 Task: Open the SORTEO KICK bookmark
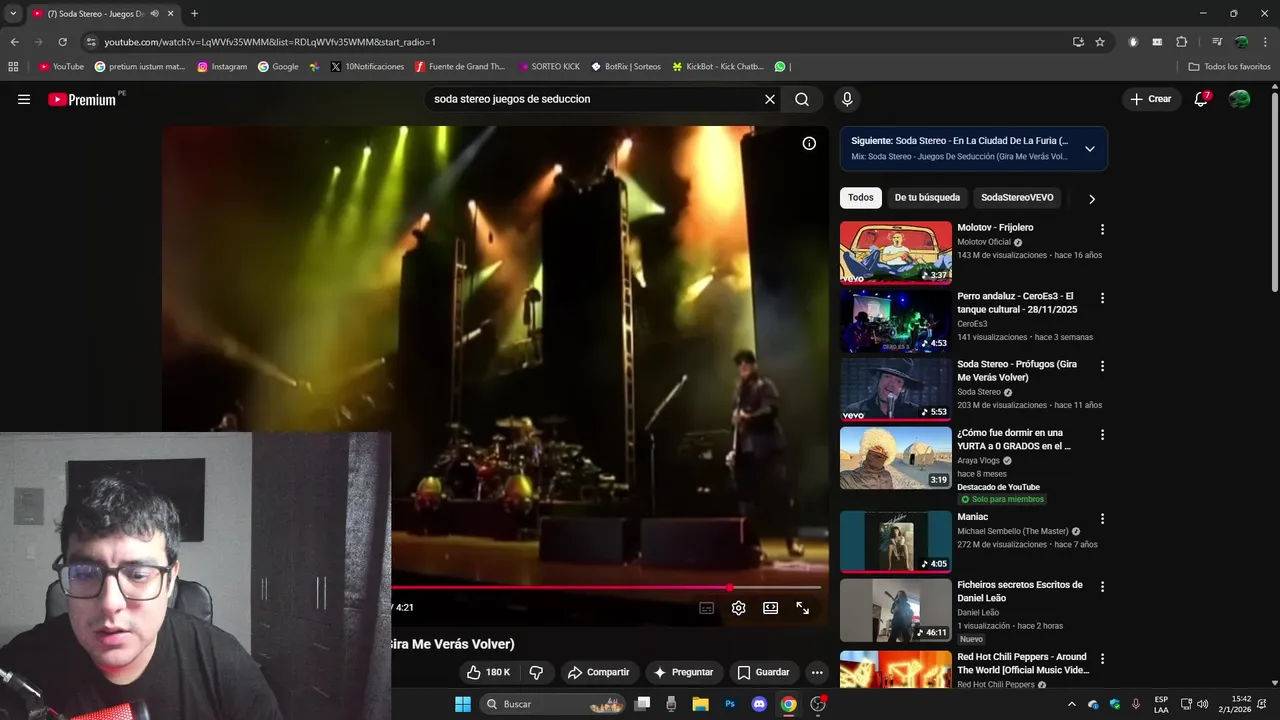[549, 67]
